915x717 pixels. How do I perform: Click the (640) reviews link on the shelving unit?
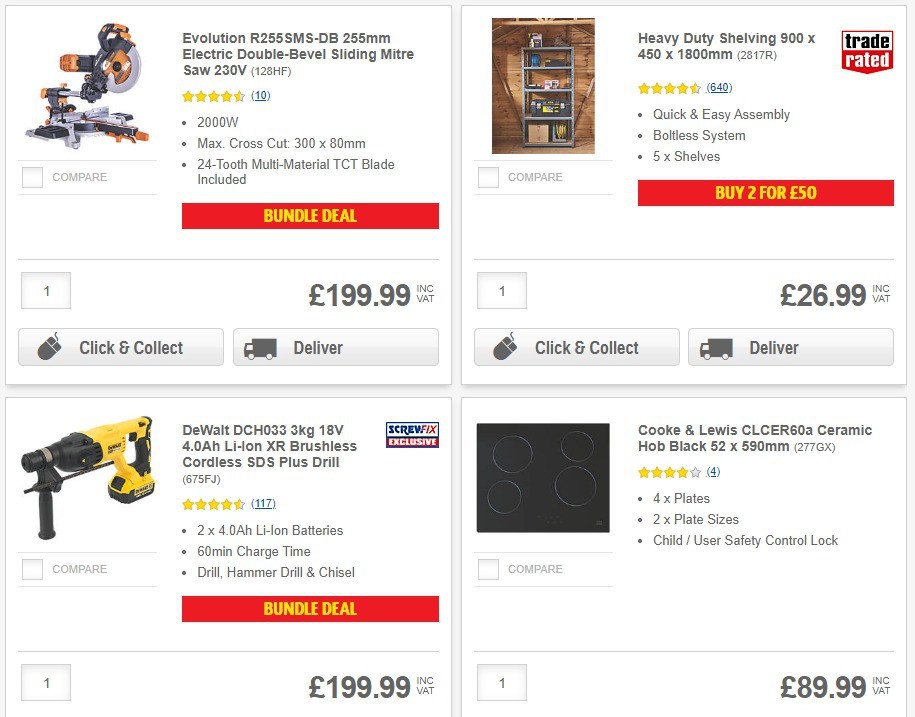(x=718, y=88)
